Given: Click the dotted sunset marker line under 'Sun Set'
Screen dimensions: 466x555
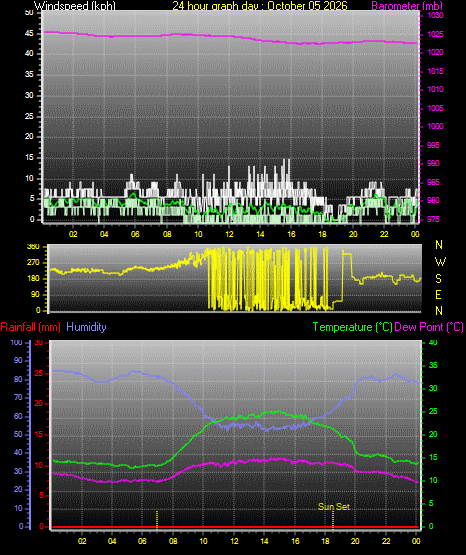Looking at the screenshot, I should click(333, 521).
